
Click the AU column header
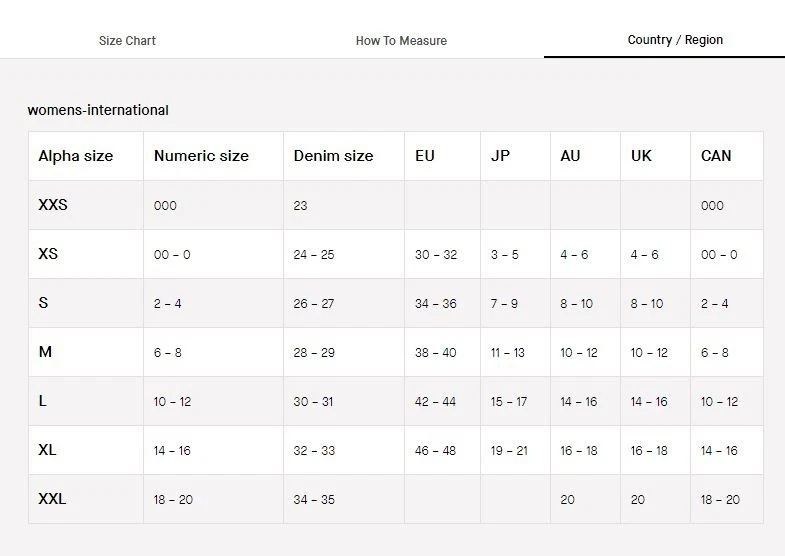coord(570,156)
